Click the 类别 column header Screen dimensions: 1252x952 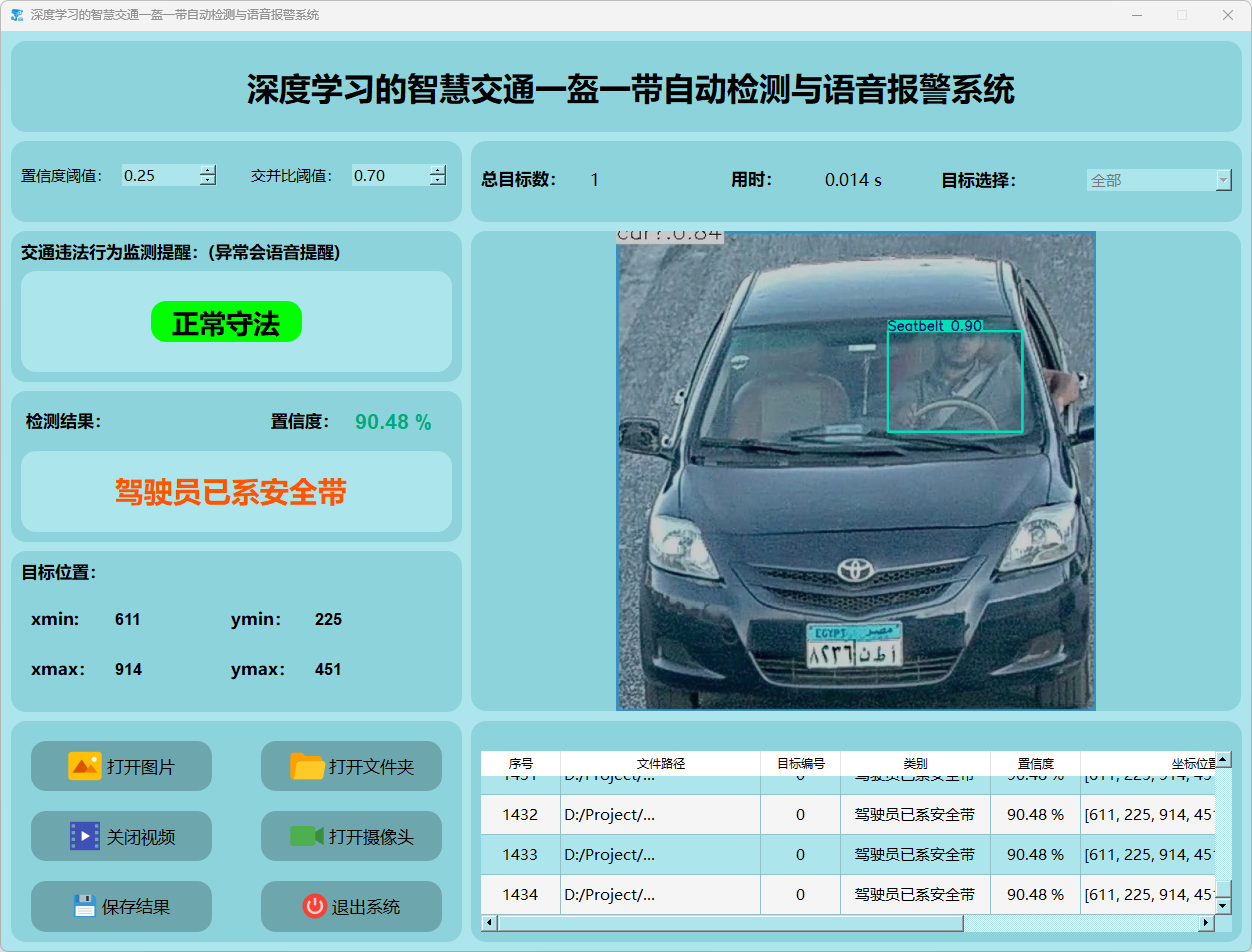point(916,763)
